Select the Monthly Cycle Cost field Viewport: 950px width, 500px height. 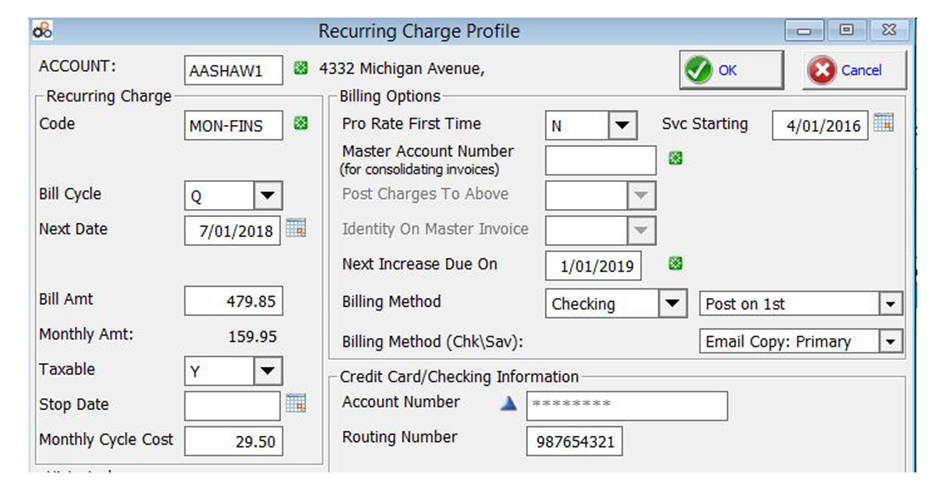tap(233, 441)
